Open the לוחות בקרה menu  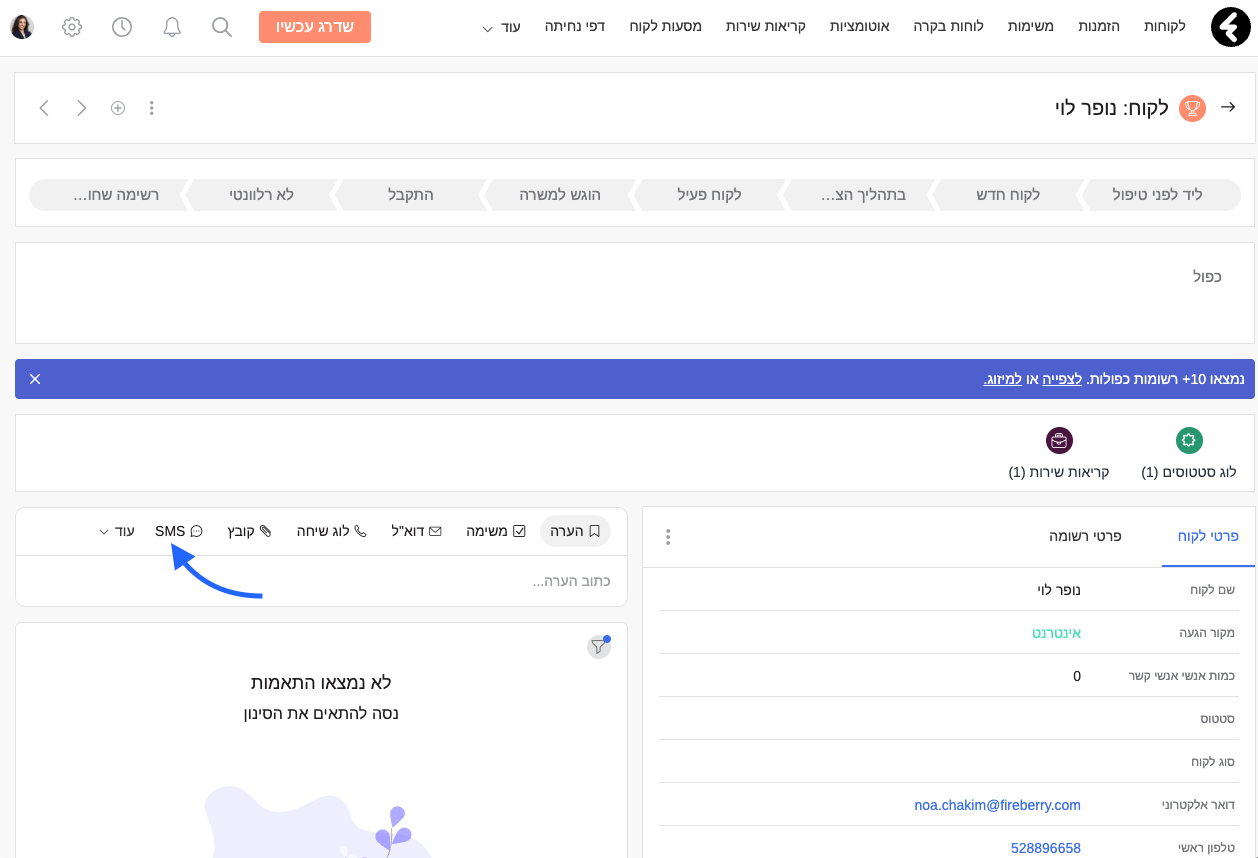pos(949,26)
